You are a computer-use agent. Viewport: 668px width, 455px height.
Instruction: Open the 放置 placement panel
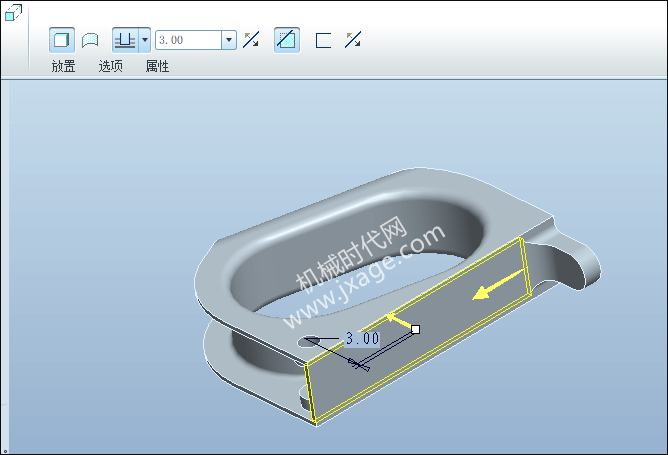point(63,66)
